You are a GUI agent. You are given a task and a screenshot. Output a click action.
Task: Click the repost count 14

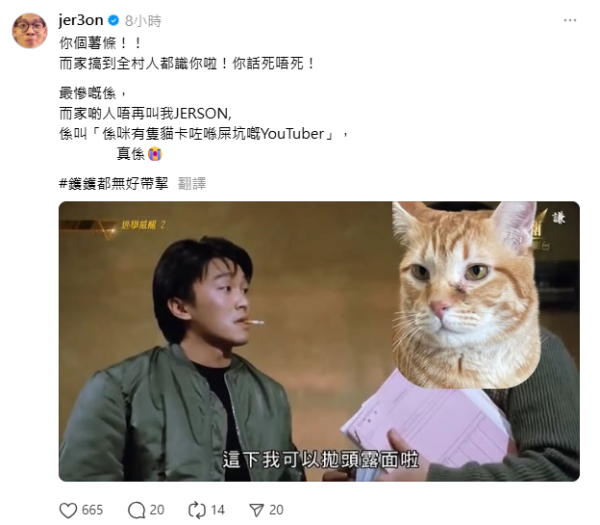pos(217,510)
